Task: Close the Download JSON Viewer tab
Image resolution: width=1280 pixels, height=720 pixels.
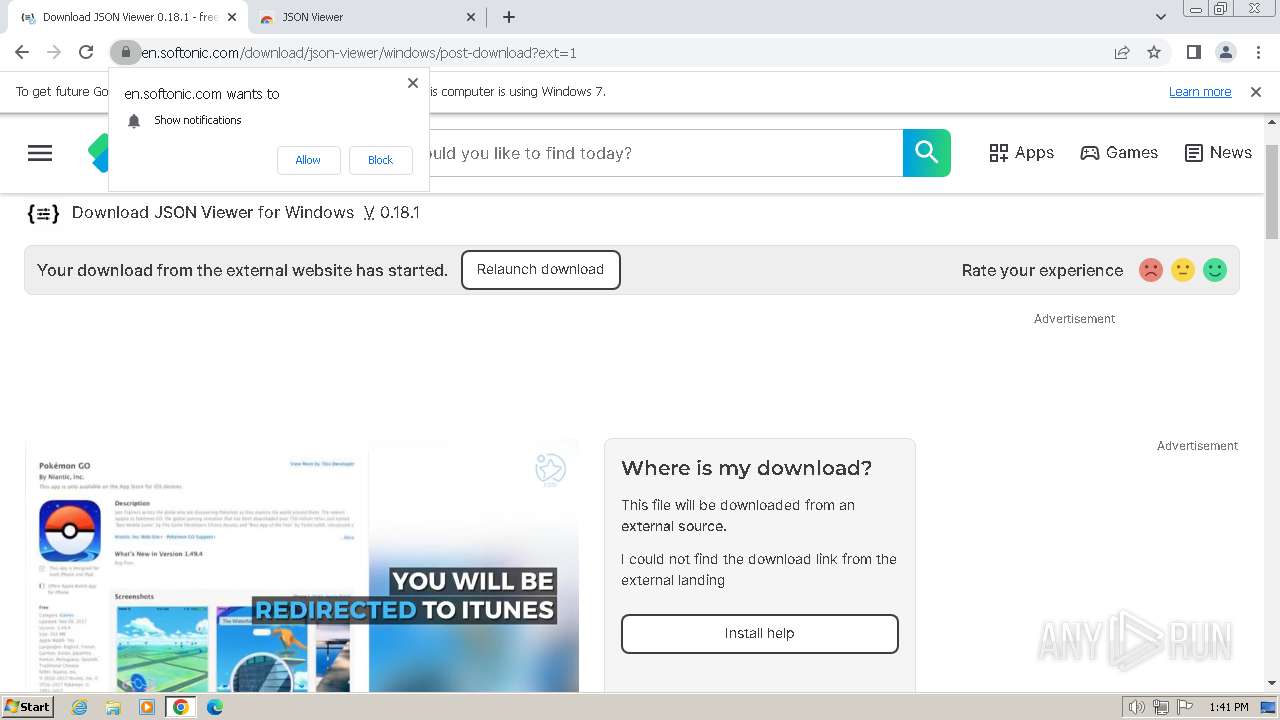Action: pos(232,17)
